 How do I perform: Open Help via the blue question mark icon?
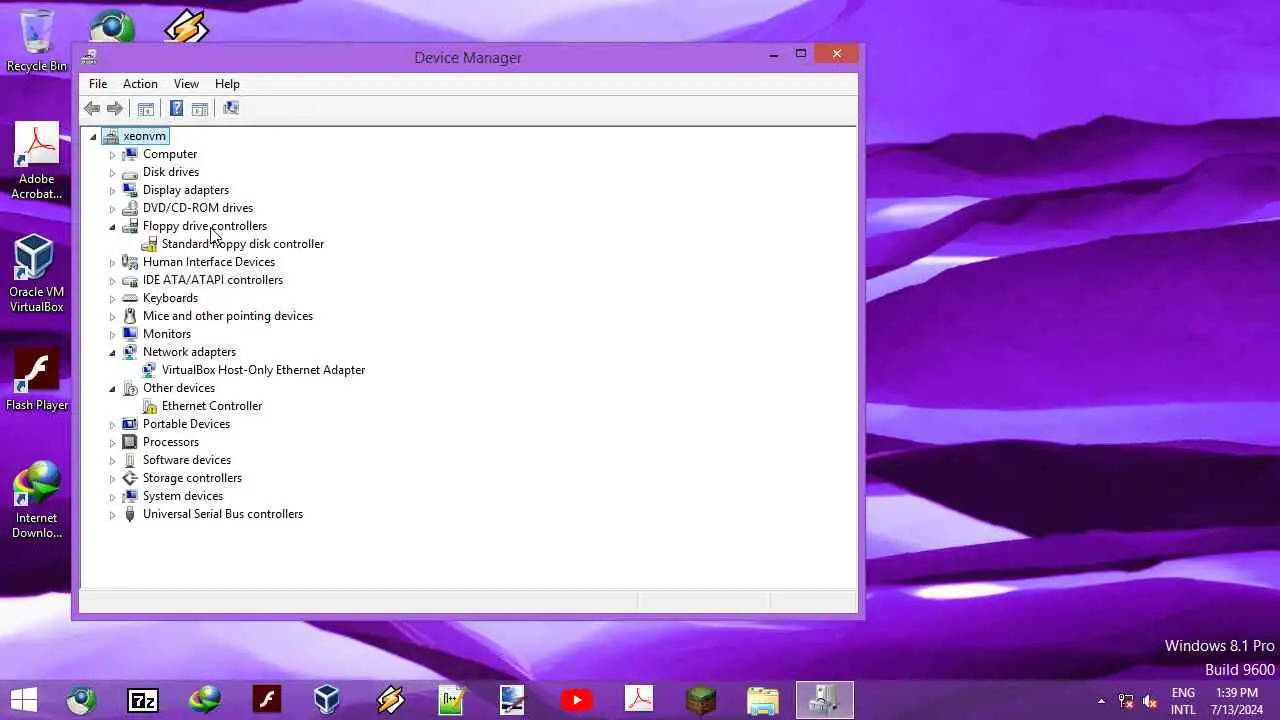click(176, 108)
